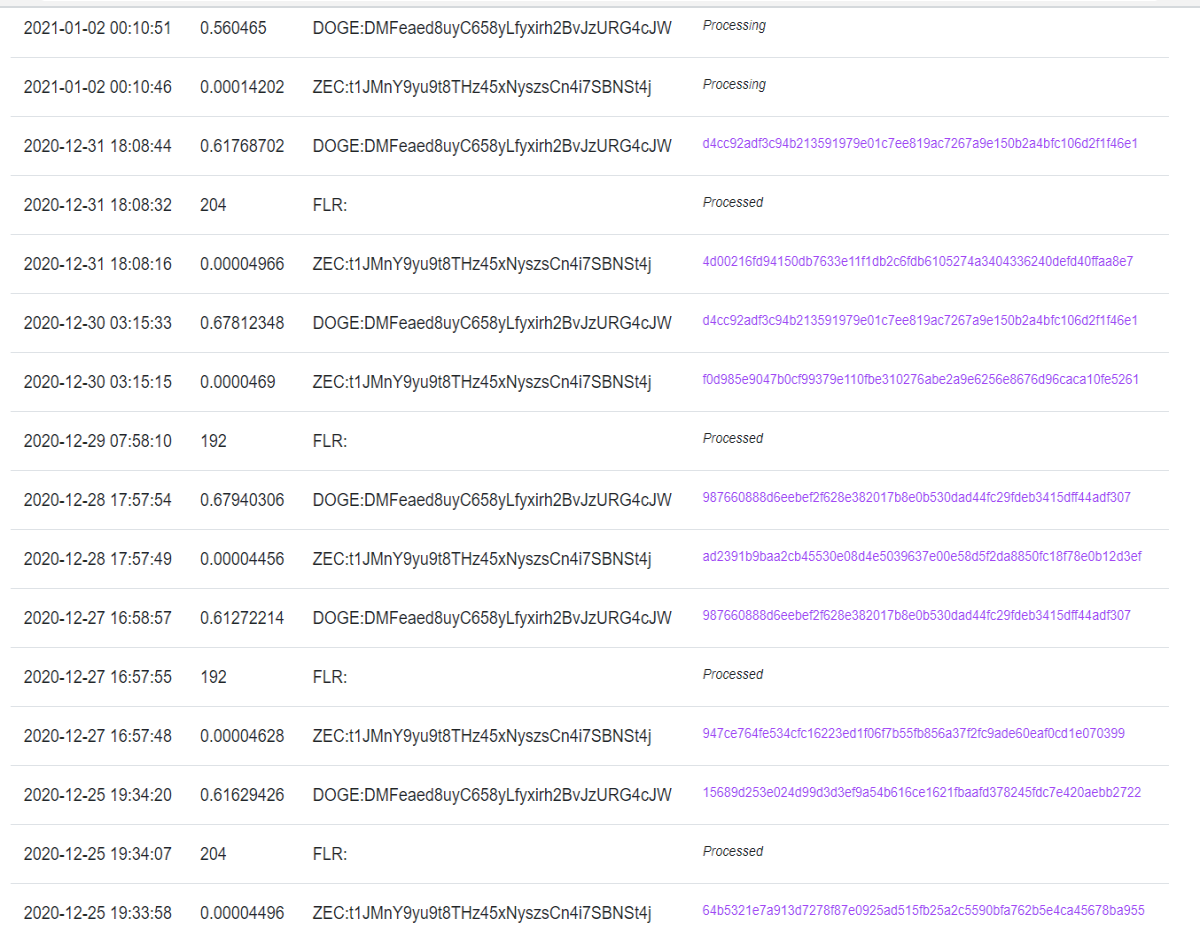This screenshot has height=932, width=1200.
Task: Click Processing status in 0.00014202 ZEC row
Action: point(734,85)
